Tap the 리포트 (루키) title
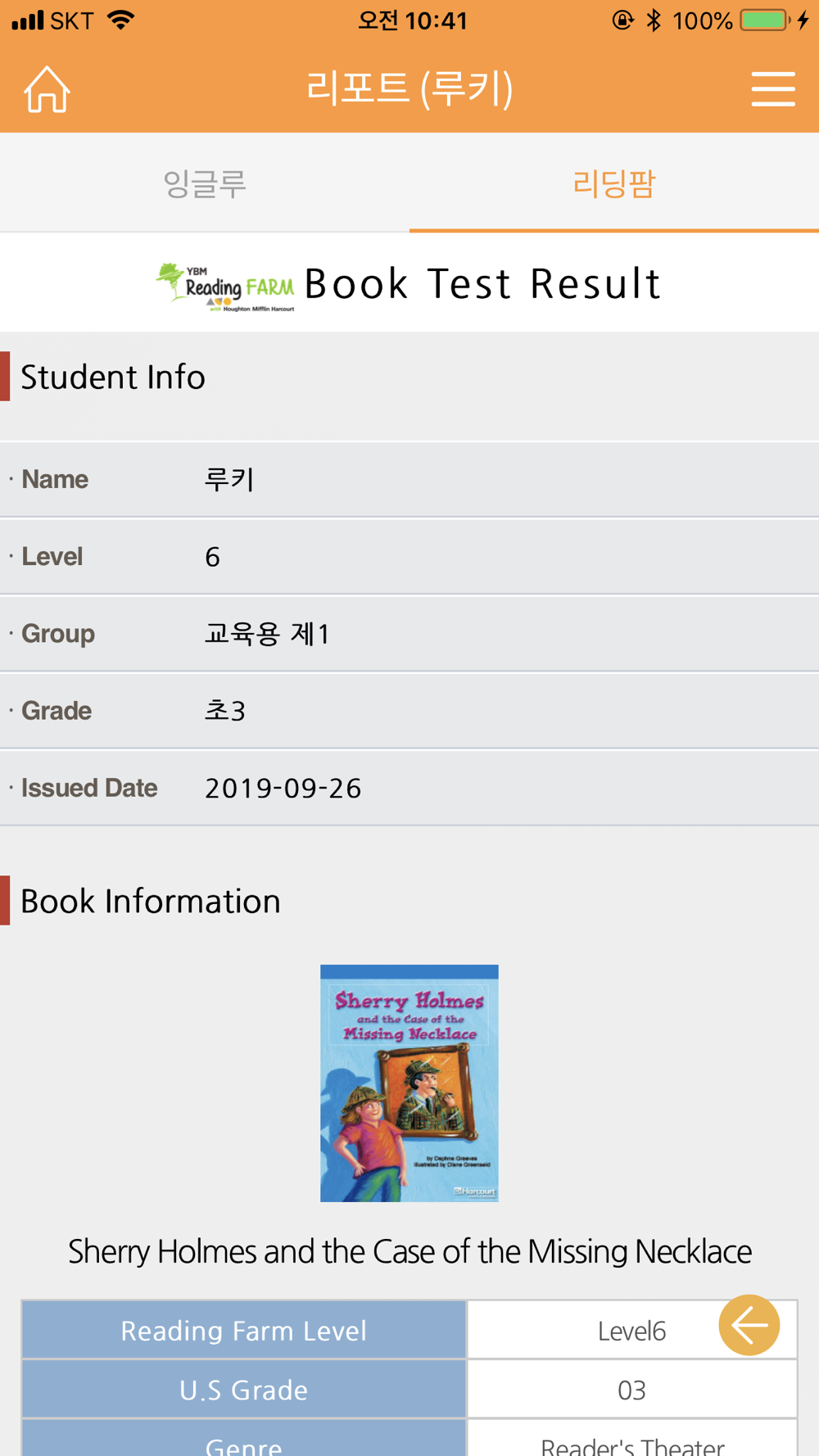Screen dimensions: 819x1456 (x=409, y=88)
